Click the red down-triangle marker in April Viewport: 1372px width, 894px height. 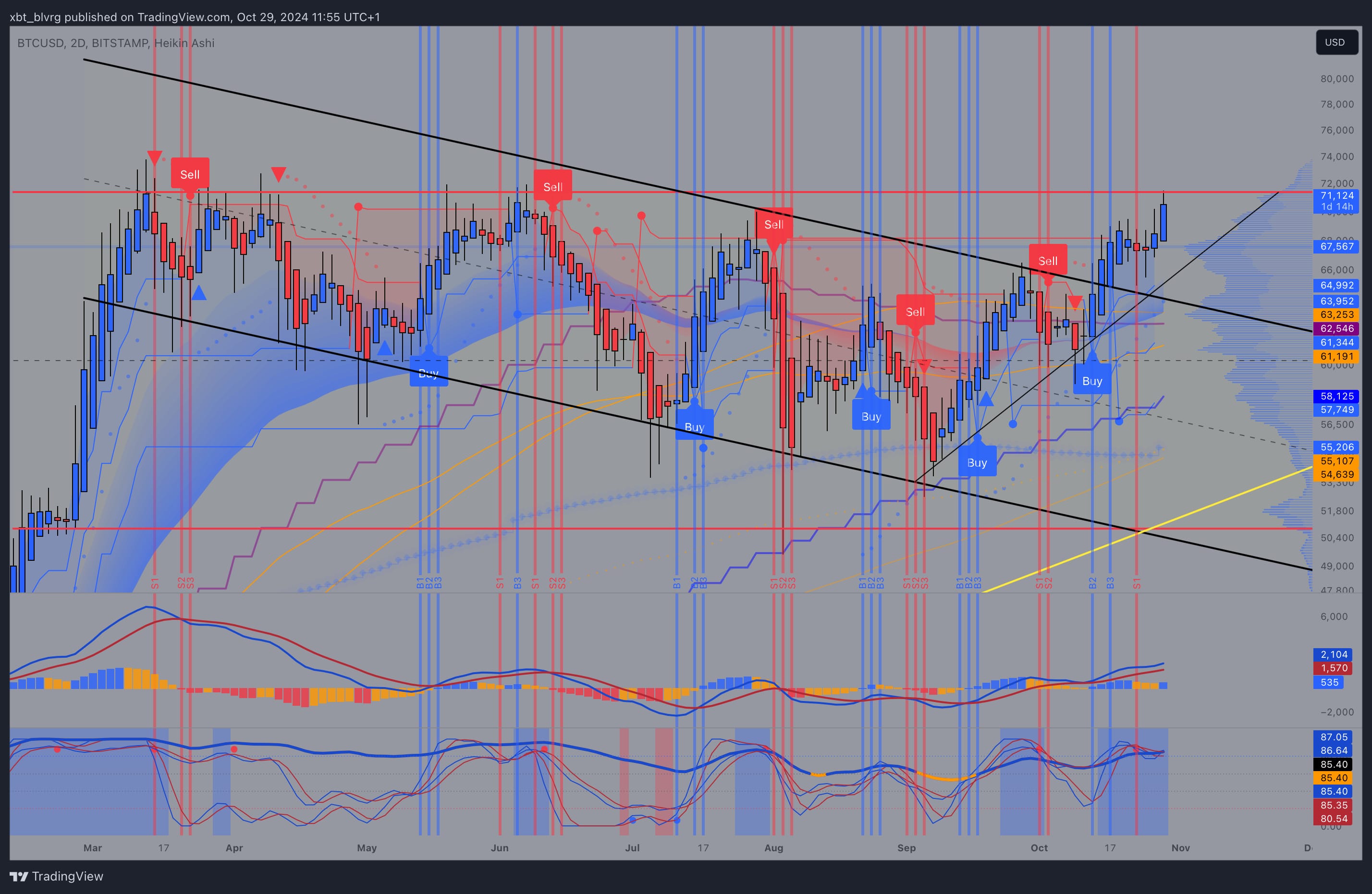click(279, 174)
